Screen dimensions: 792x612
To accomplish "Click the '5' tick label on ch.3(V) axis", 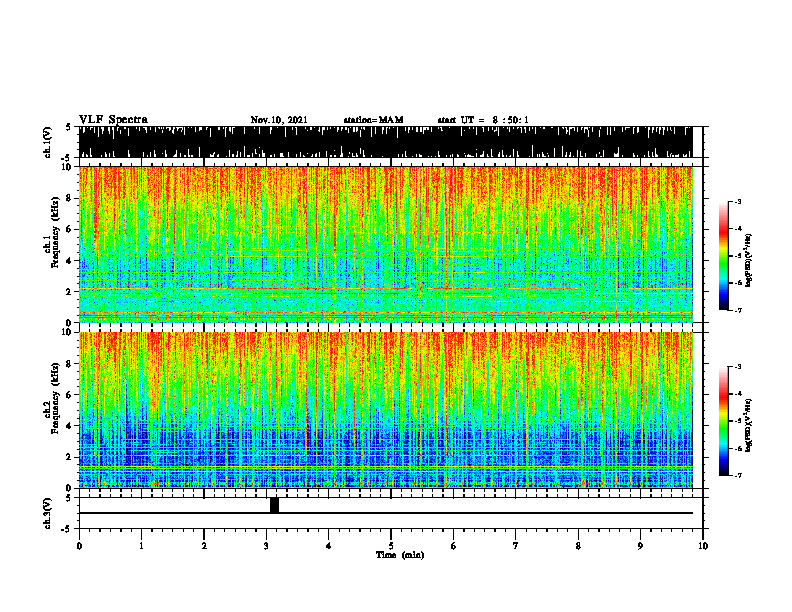I will tap(68, 497).
